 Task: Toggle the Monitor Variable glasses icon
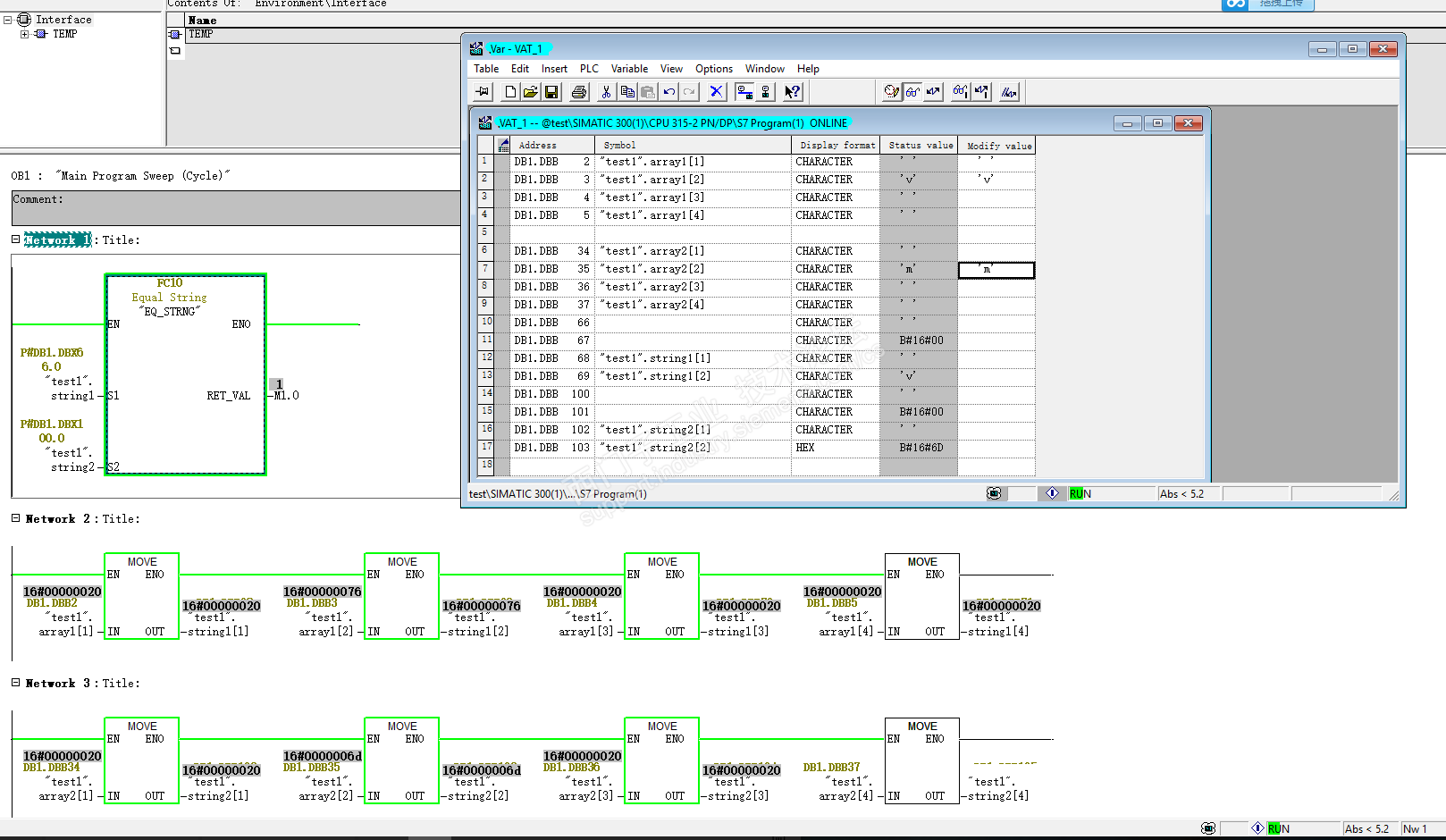(x=912, y=92)
